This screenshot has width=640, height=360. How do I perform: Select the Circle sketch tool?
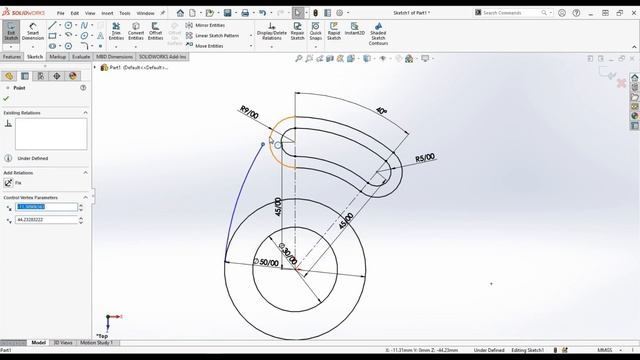point(68,26)
